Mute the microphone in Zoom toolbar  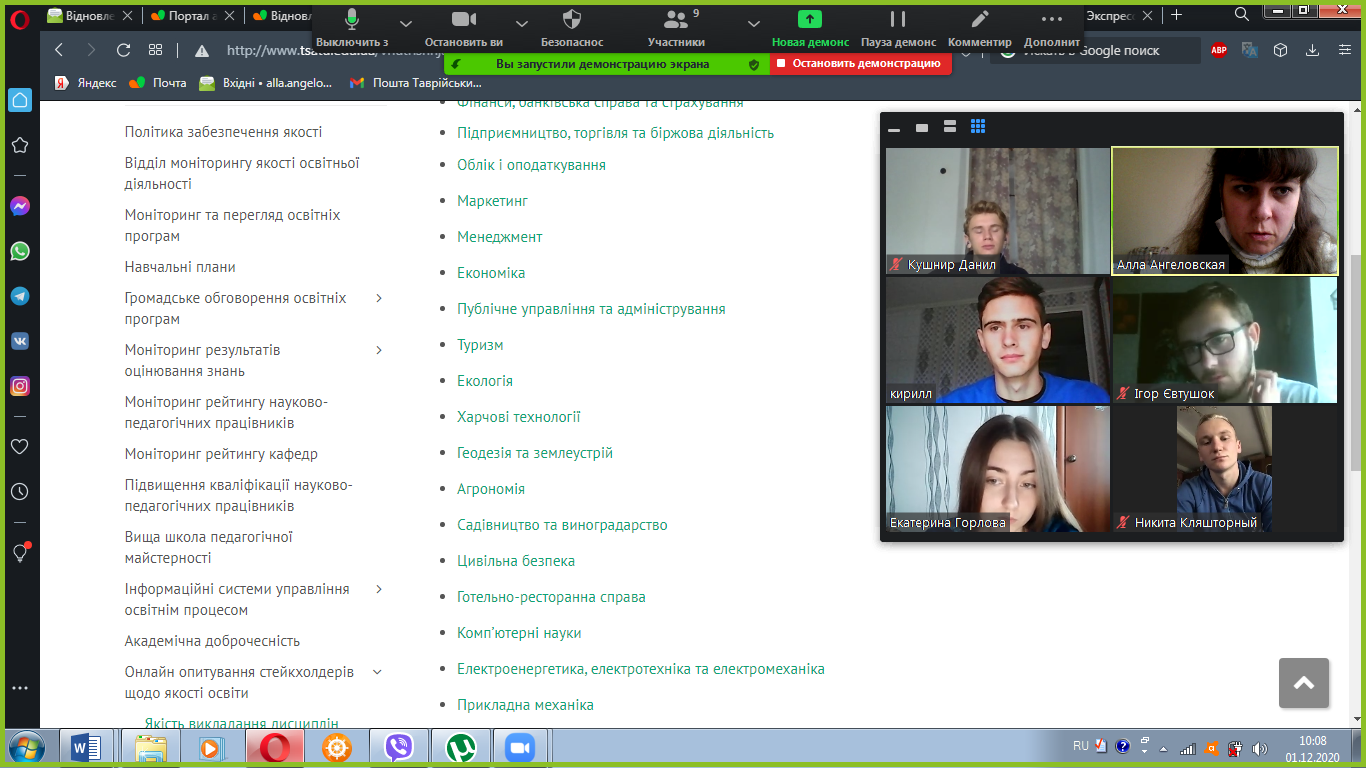tap(352, 19)
